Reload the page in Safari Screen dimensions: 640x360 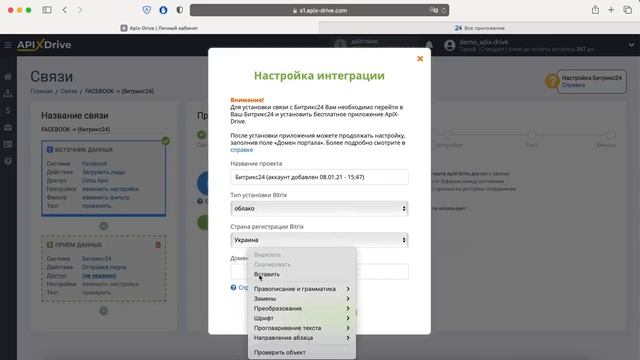pyautogui.click(x=443, y=10)
